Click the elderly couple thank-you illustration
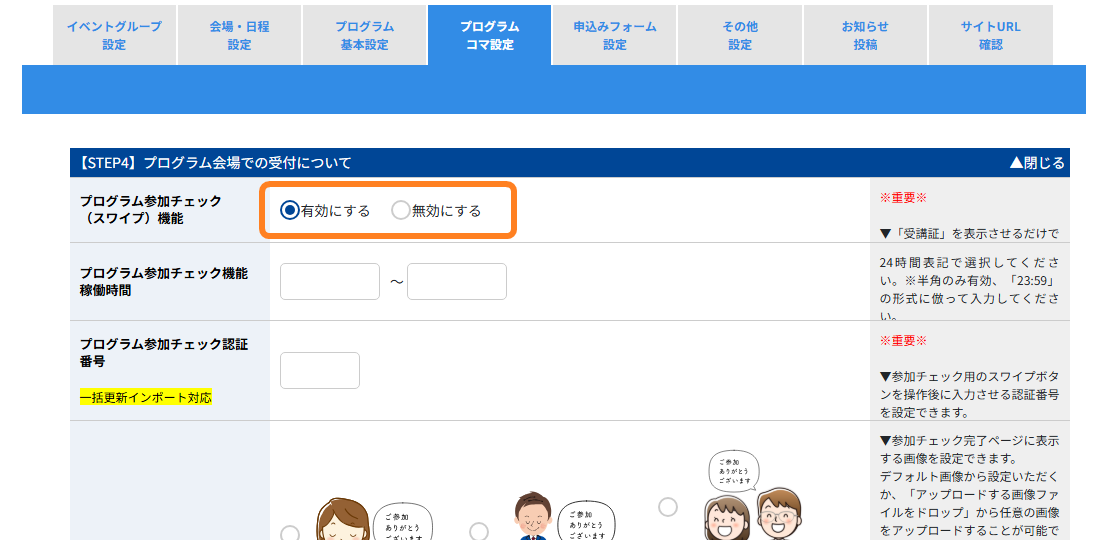1103x559 pixels. (755, 495)
